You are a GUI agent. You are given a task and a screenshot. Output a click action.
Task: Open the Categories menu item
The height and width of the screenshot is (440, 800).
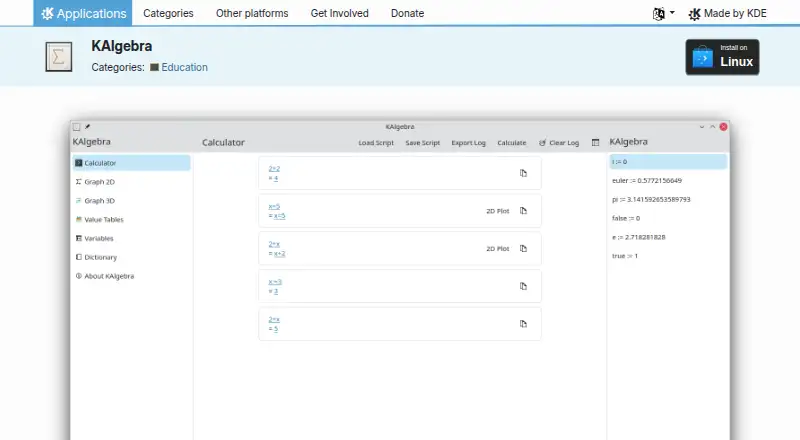click(x=168, y=13)
